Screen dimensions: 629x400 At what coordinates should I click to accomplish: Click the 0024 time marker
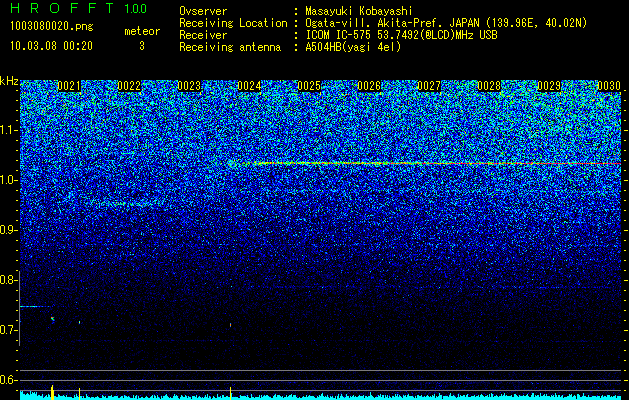click(249, 86)
